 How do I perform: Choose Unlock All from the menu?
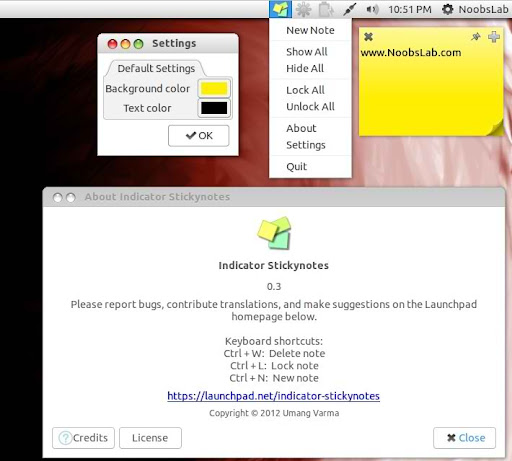click(310, 107)
